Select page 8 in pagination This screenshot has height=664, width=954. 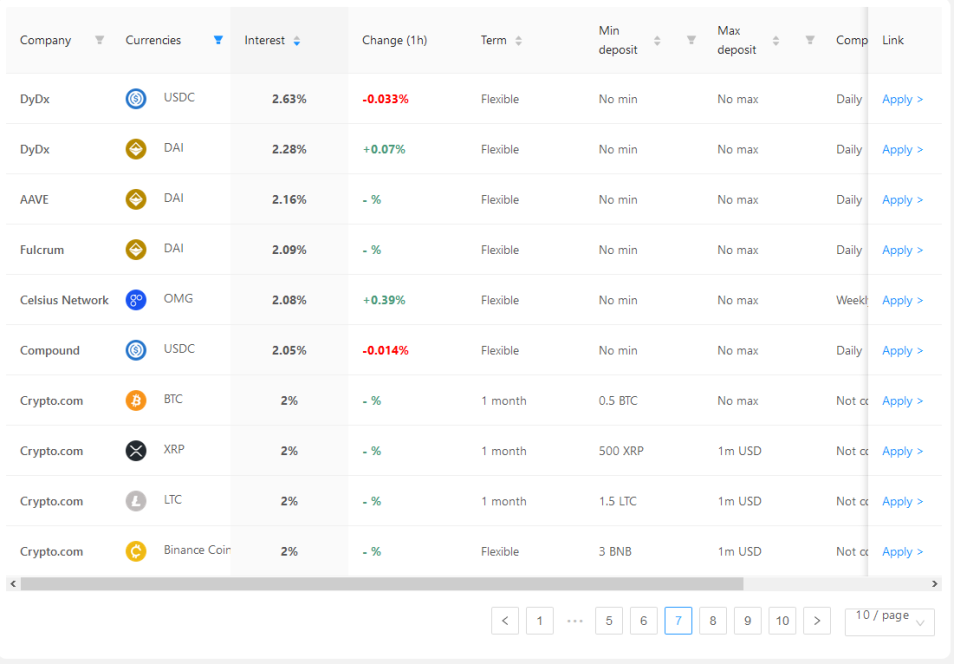coord(712,621)
